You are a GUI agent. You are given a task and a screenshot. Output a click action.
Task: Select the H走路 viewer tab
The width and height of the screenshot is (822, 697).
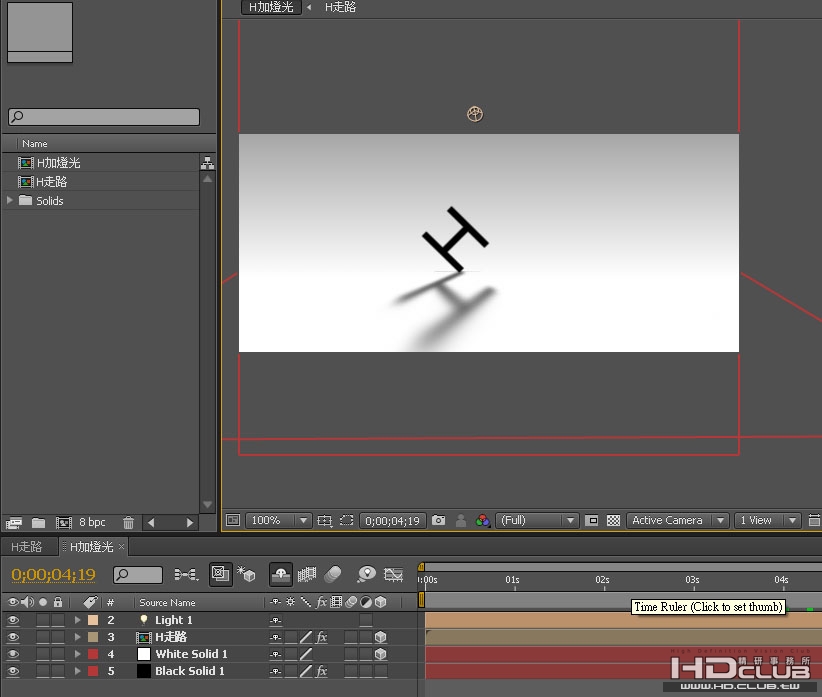tap(340, 7)
